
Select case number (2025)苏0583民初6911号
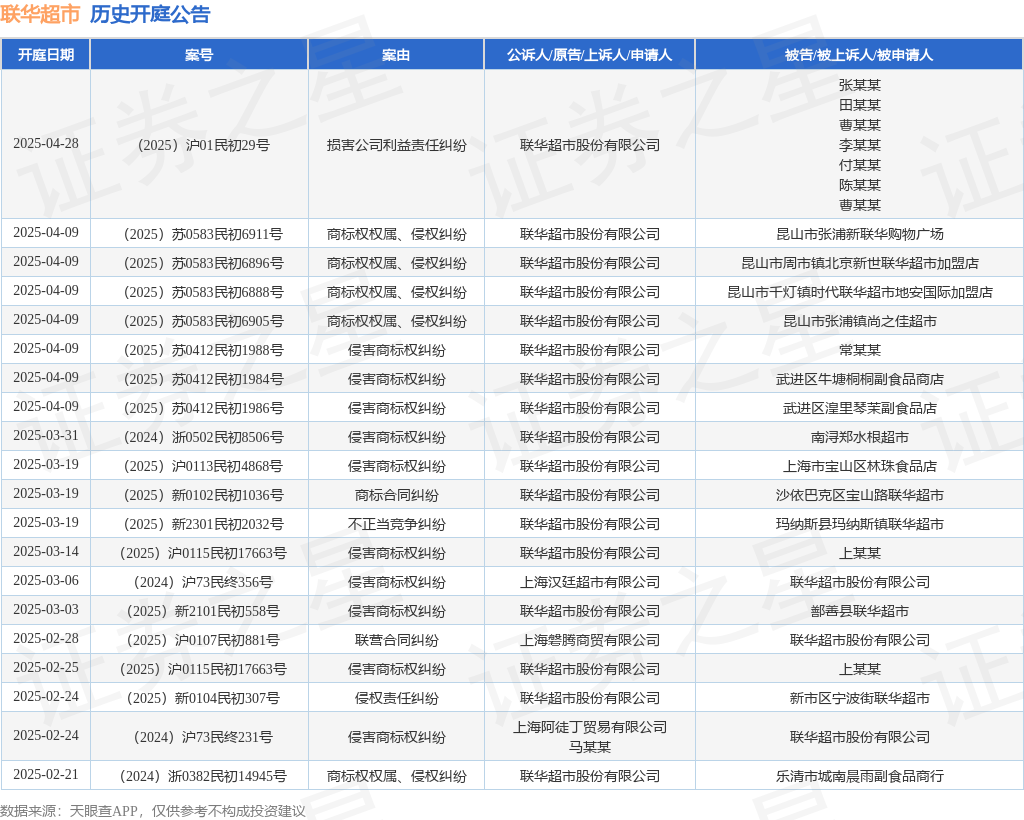[204, 234]
